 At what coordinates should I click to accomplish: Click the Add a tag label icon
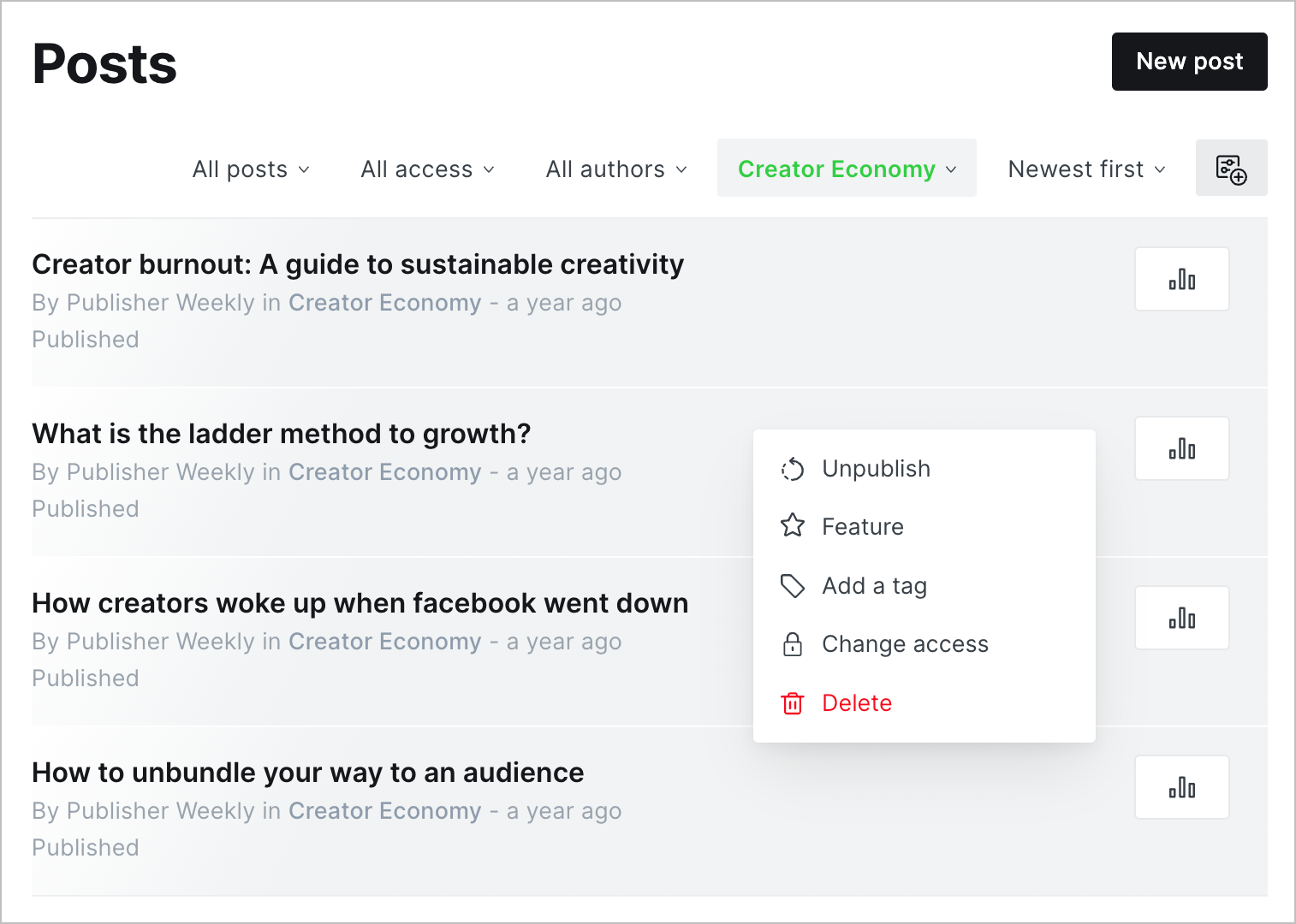pyautogui.click(x=793, y=586)
